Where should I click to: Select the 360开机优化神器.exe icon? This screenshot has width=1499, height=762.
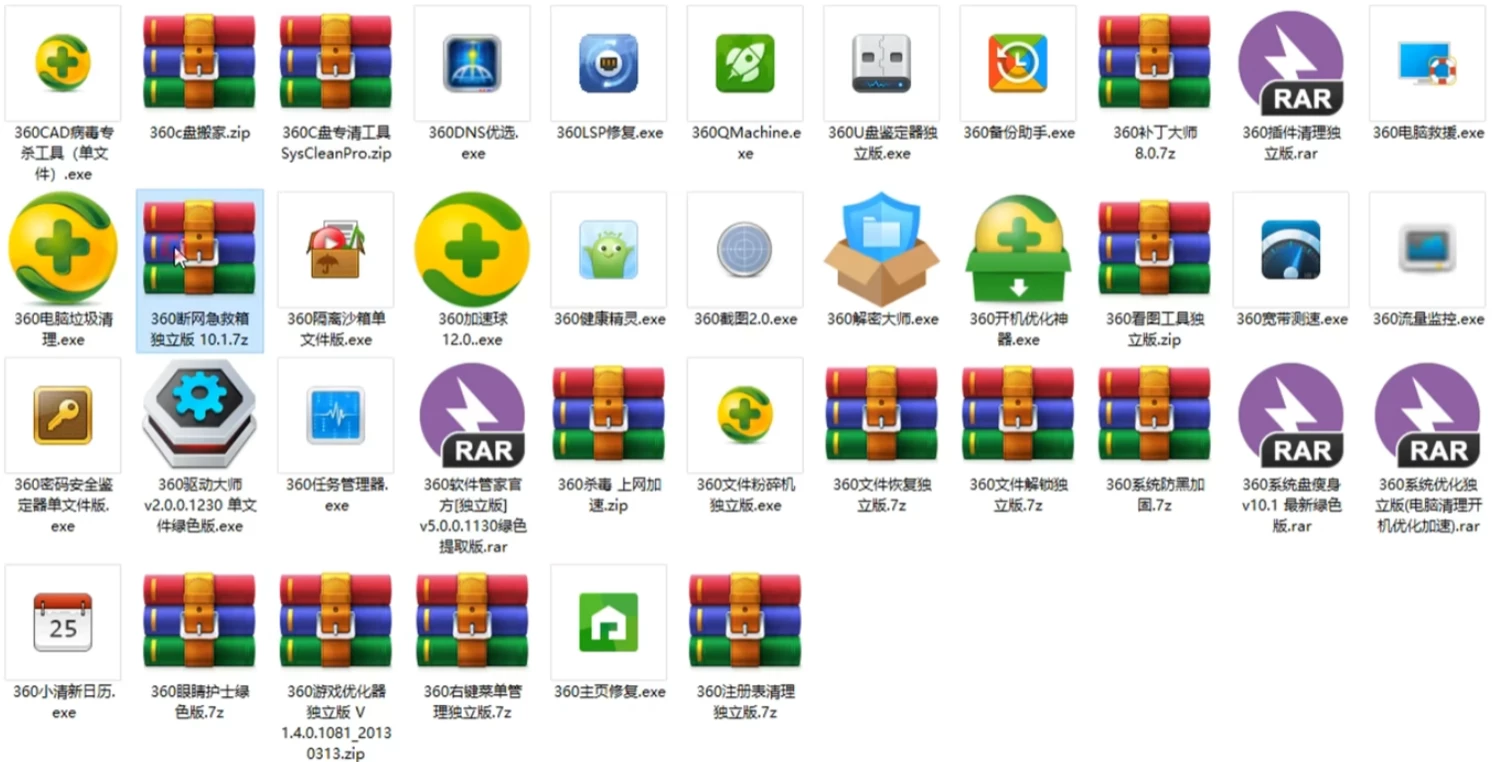point(1018,249)
